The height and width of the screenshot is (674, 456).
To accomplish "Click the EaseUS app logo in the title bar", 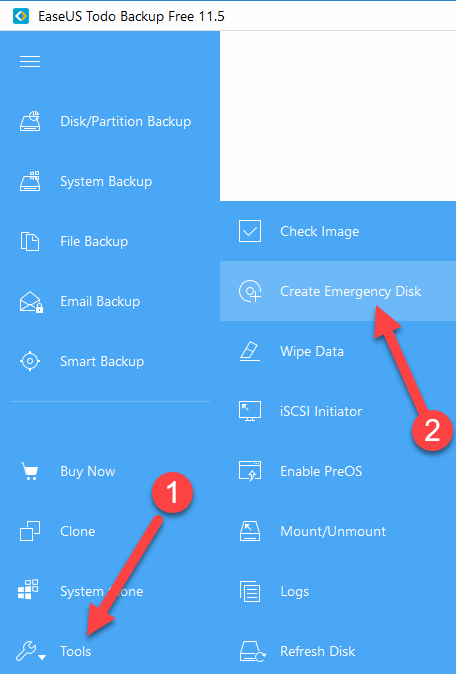I will pos(21,16).
